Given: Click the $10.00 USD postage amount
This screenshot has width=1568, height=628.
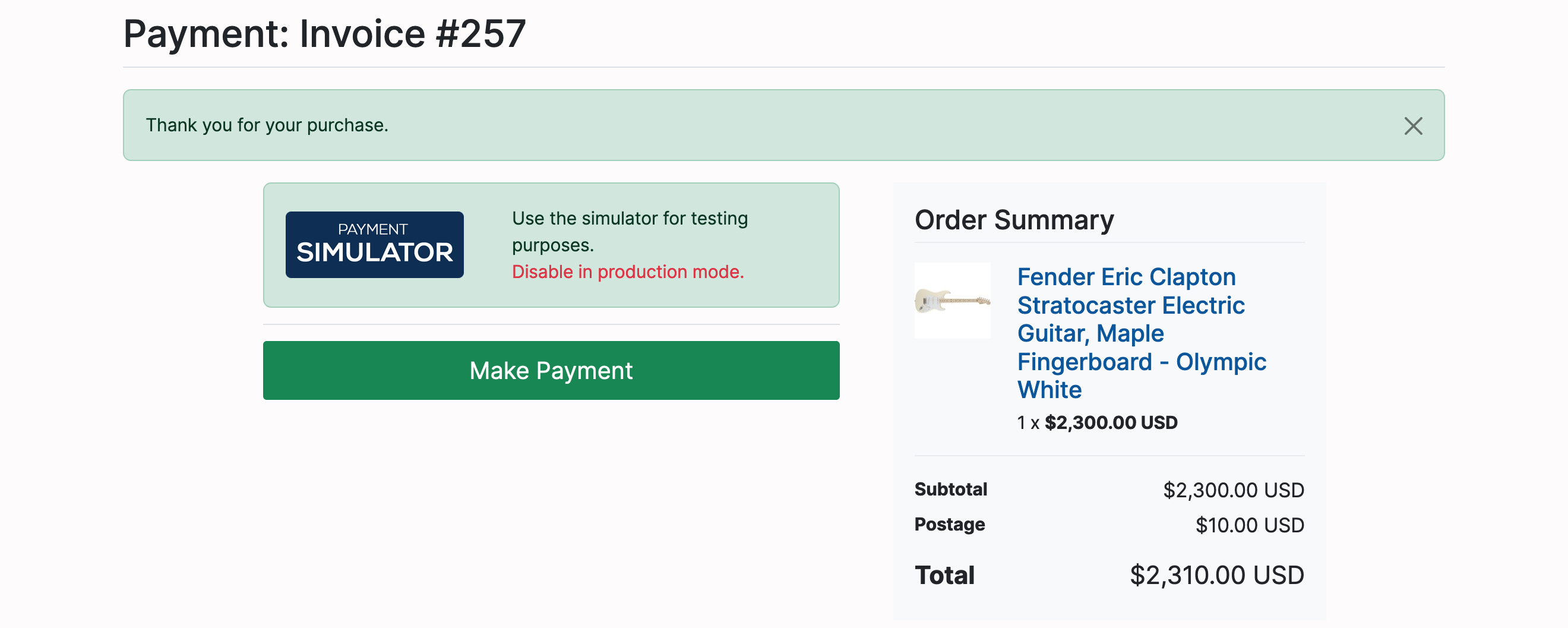Looking at the screenshot, I should (x=1249, y=525).
